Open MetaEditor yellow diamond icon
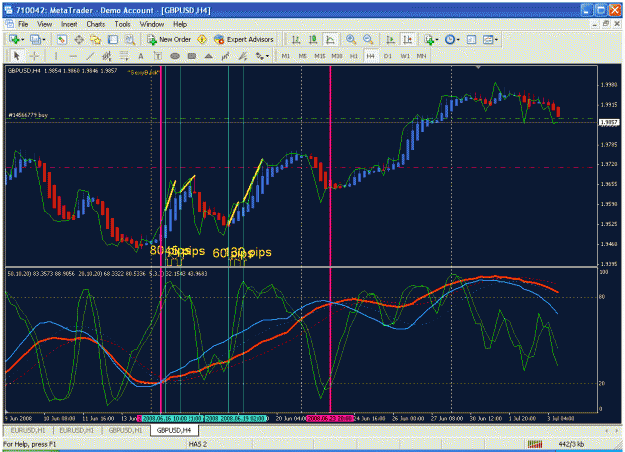This screenshot has height=452, width=625. click(x=202, y=39)
